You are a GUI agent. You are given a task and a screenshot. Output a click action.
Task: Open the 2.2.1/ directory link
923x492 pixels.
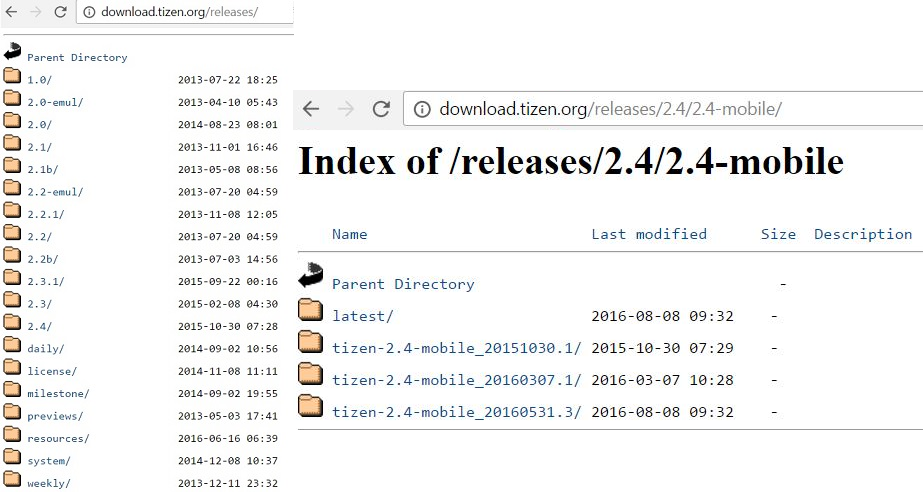tap(46, 214)
